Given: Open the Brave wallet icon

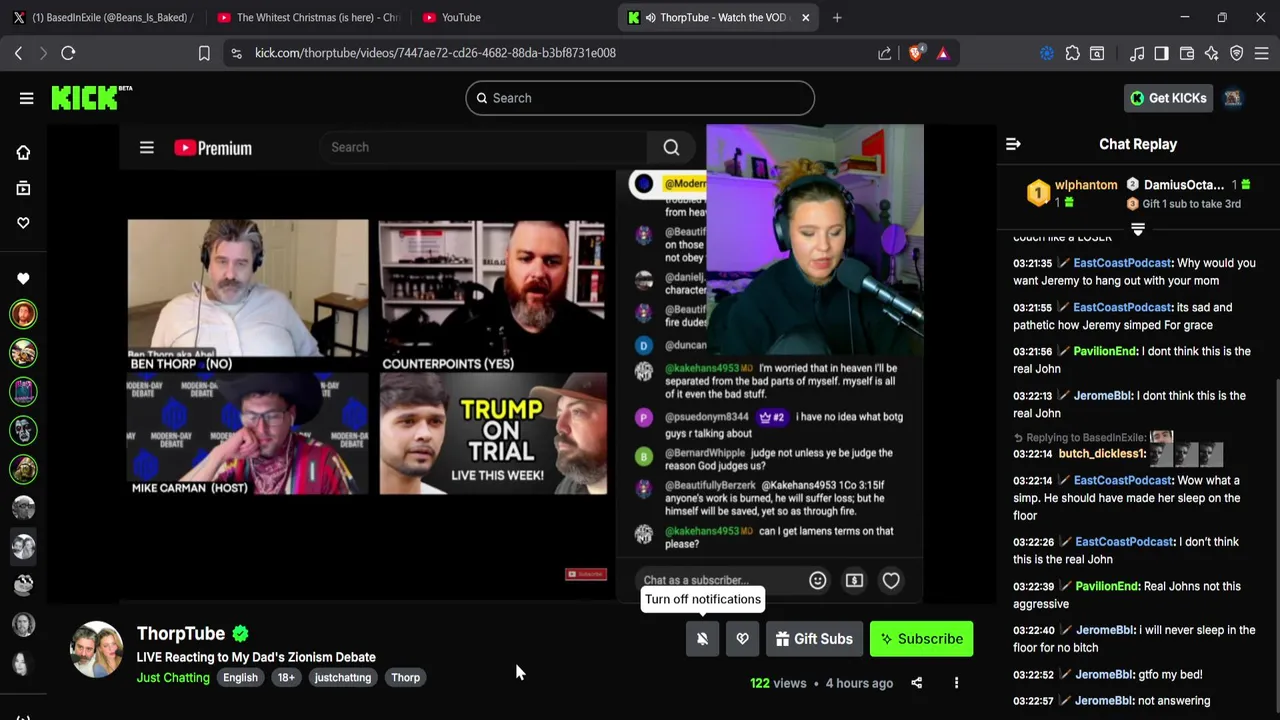Looking at the screenshot, I should (x=1187, y=53).
